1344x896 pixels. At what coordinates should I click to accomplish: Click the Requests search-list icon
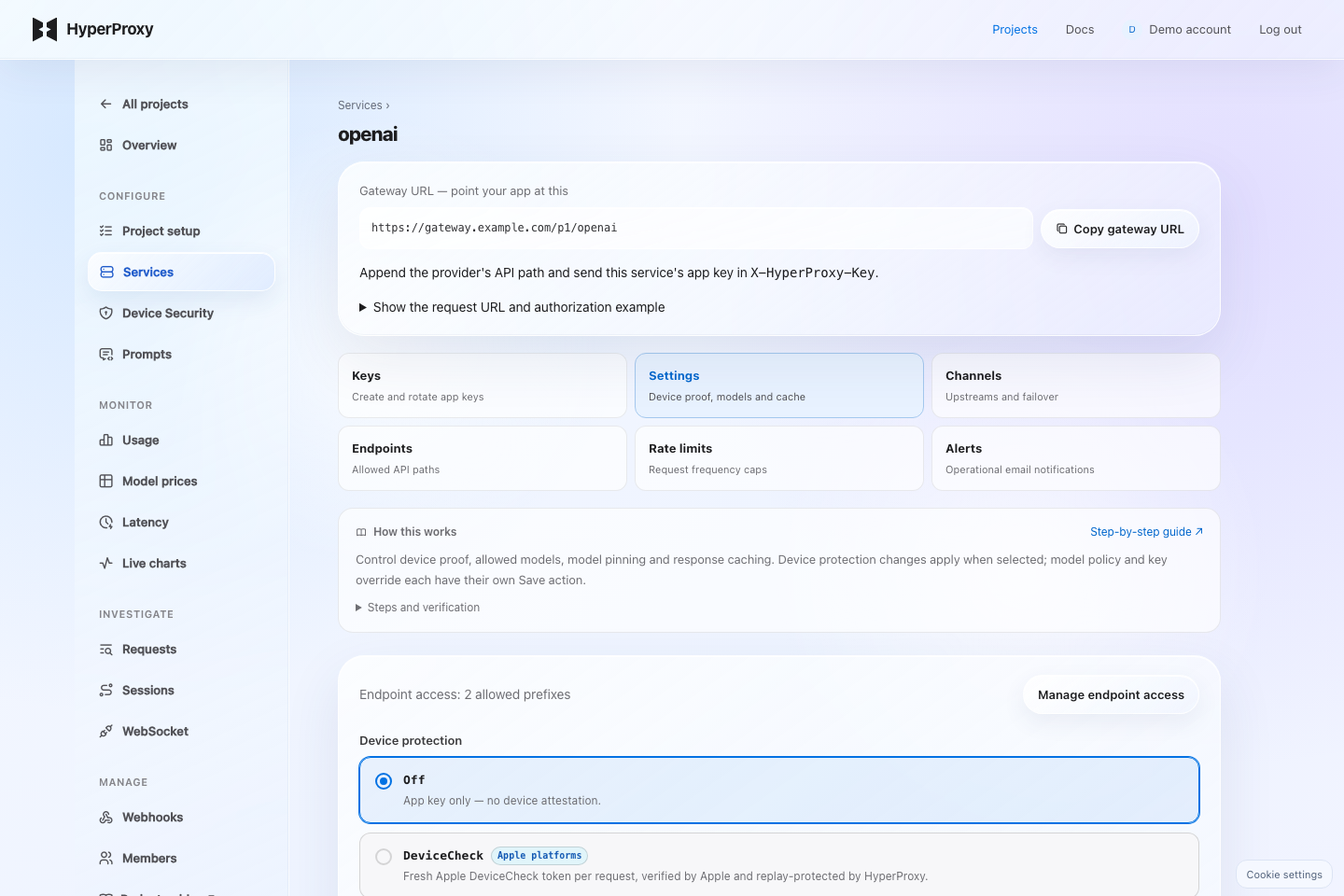pyautogui.click(x=106, y=650)
